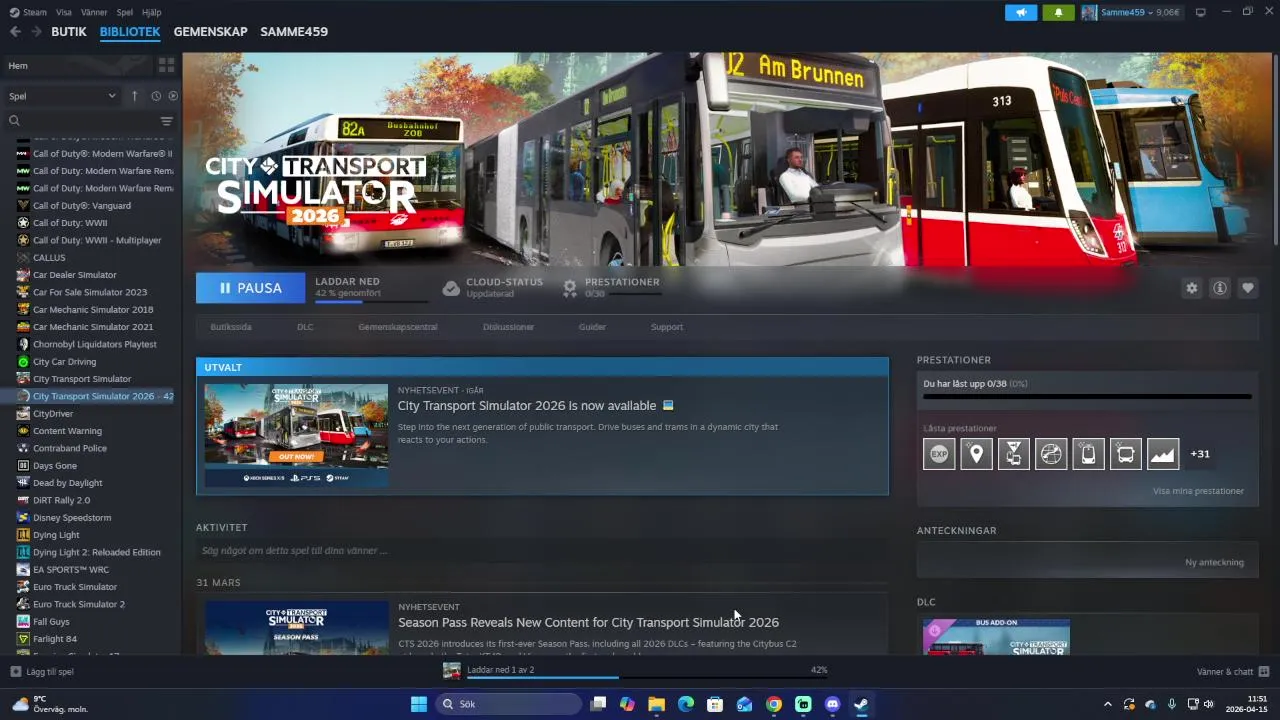Click the achievements progress bar in sidebar
Image resolution: width=1280 pixels, height=720 pixels.
1087,397
